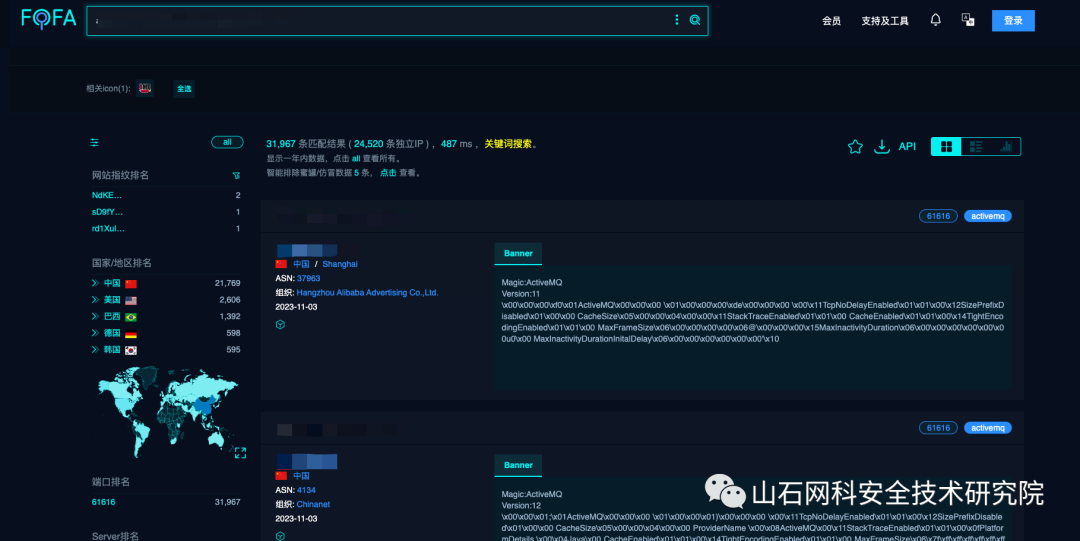Click the China flag in country ranking
The width and height of the screenshot is (1080, 541).
point(131,284)
